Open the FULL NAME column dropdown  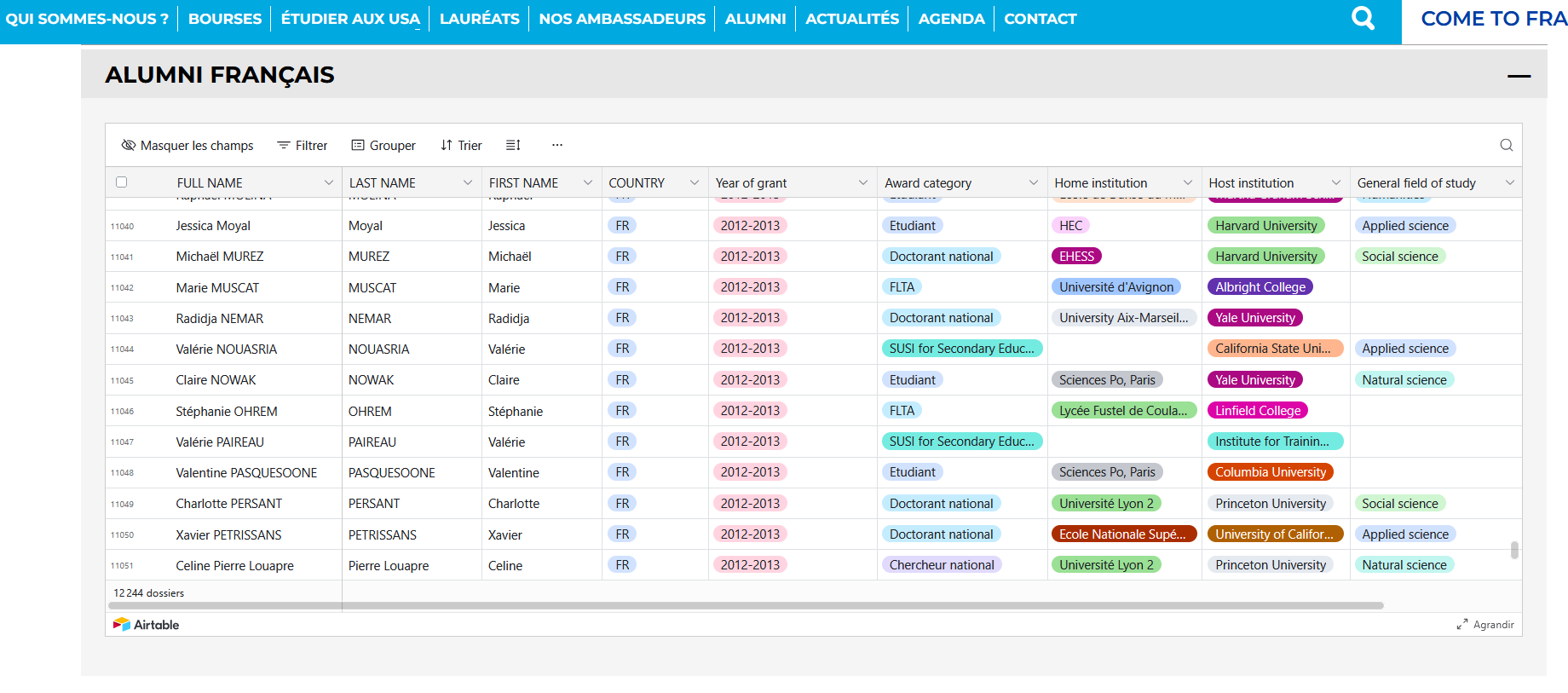(x=329, y=183)
